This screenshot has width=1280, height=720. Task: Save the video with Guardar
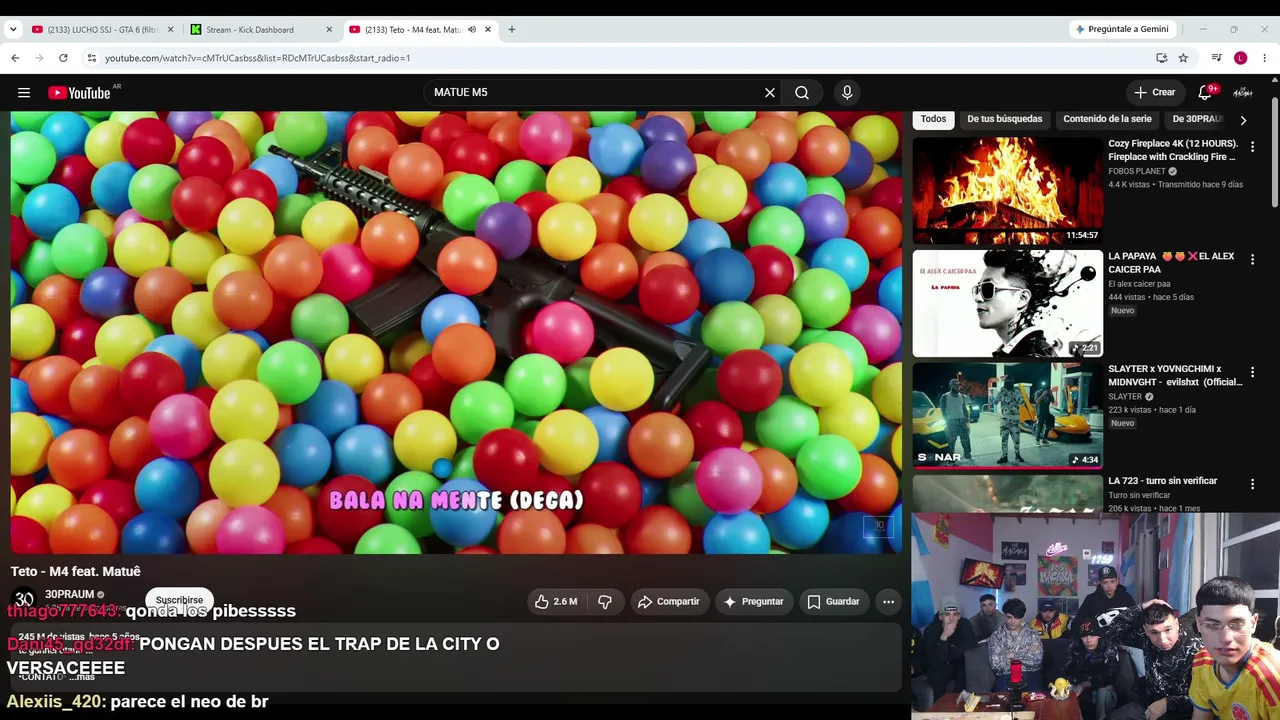point(833,602)
